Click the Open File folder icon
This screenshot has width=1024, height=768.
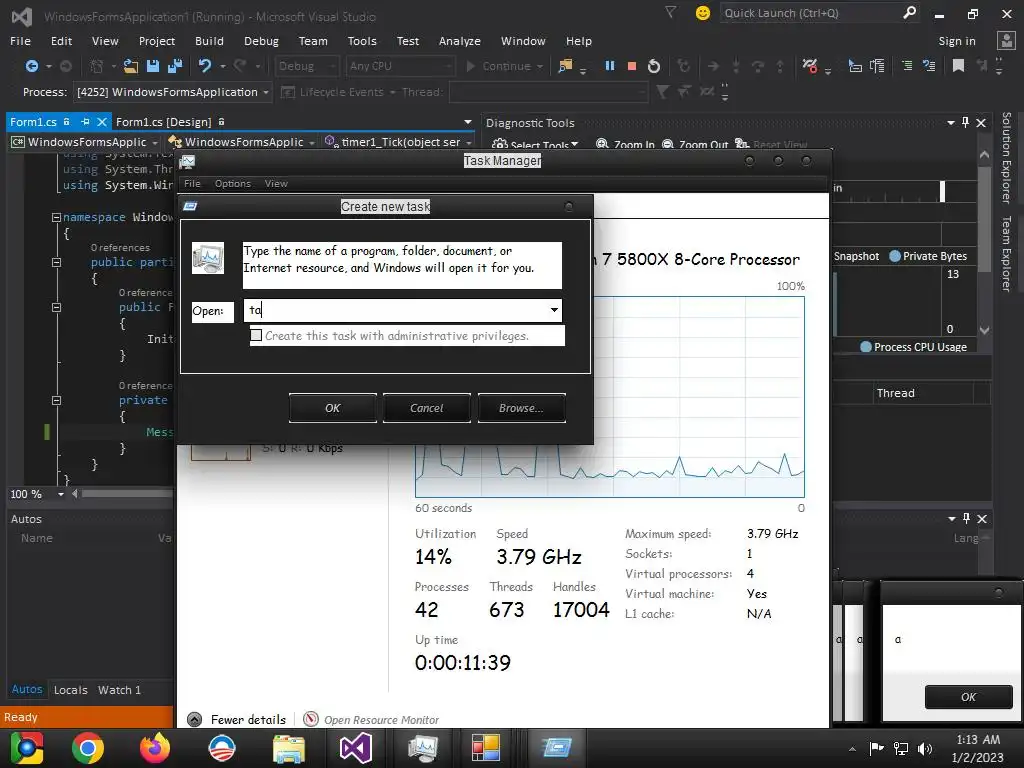(131, 66)
